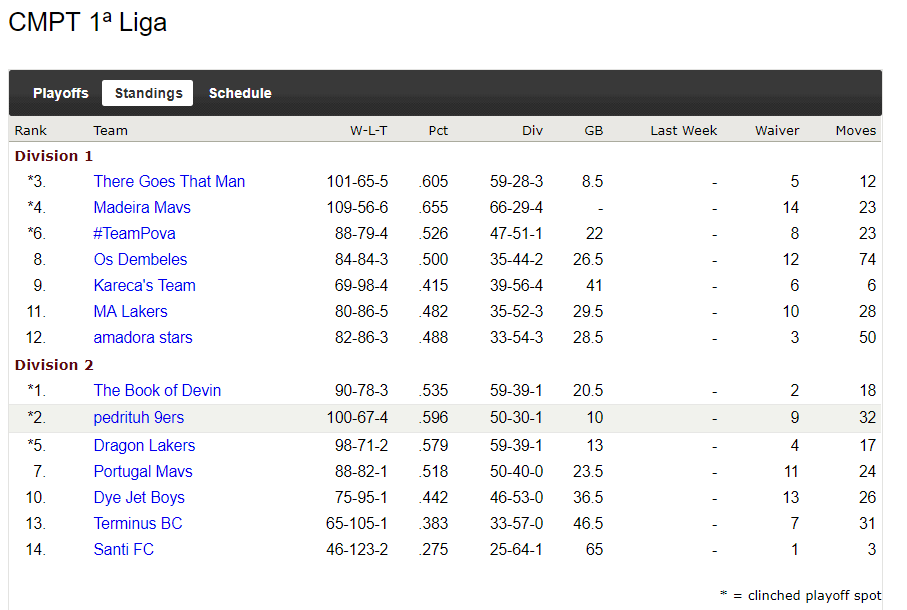Click the .579 percentage for Dragon Lakers

click(433, 446)
